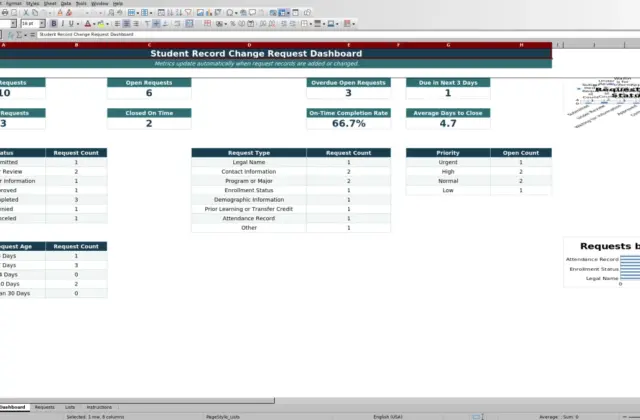This screenshot has height=420, width=640.
Task: Click the Format as Date icon
Action: (251, 24)
